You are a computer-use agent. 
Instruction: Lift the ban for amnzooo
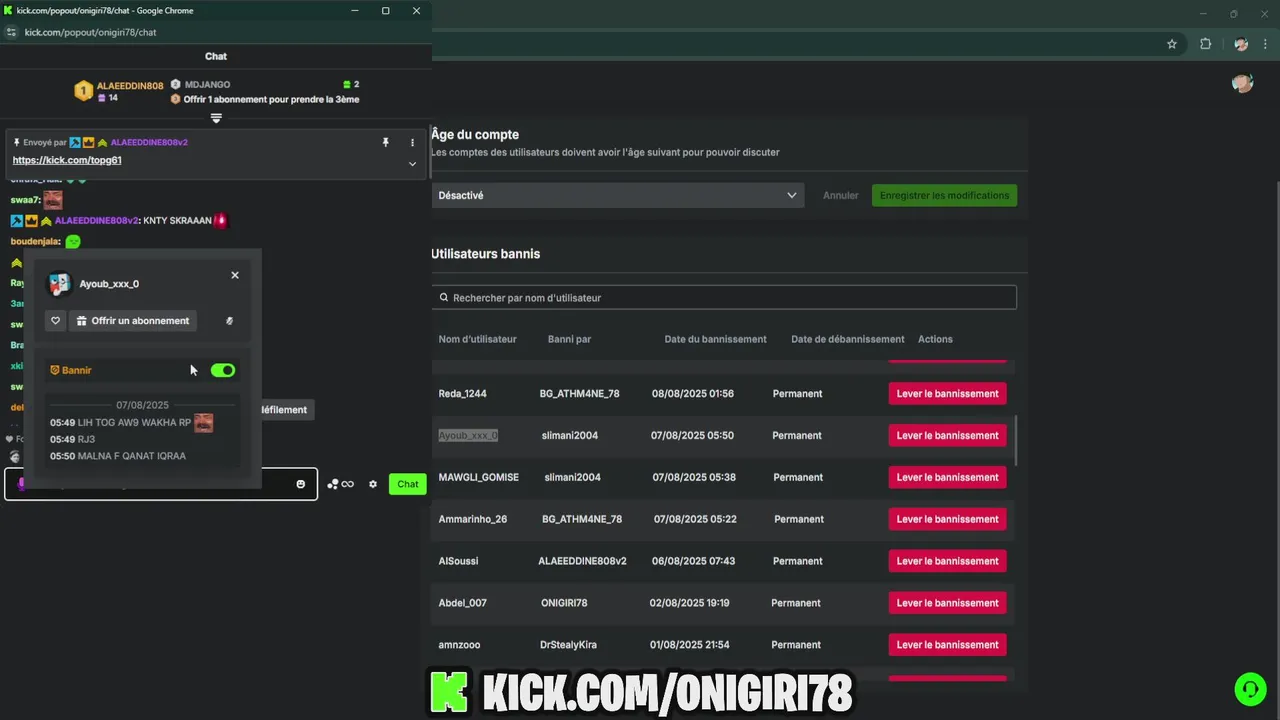[x=947, y=645]
